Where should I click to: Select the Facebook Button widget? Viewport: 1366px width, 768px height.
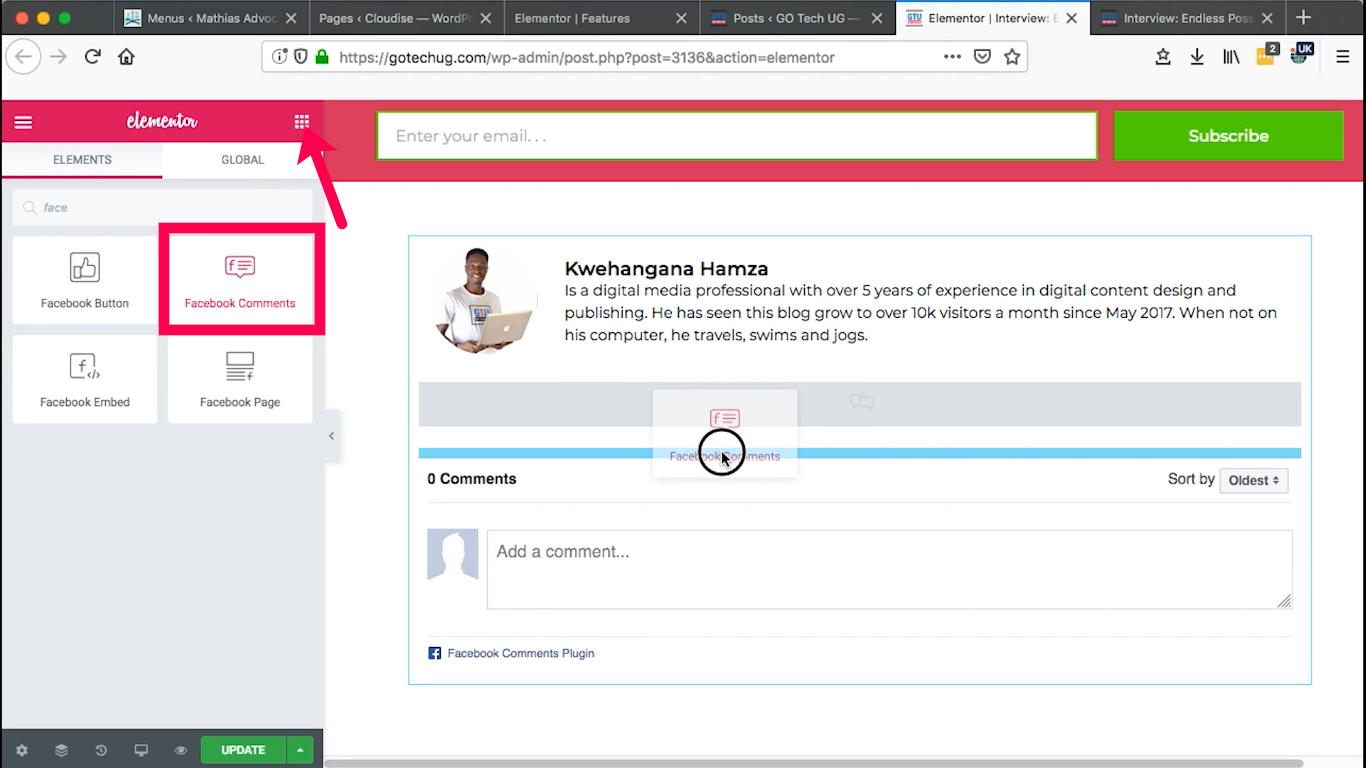coord(85,280)
